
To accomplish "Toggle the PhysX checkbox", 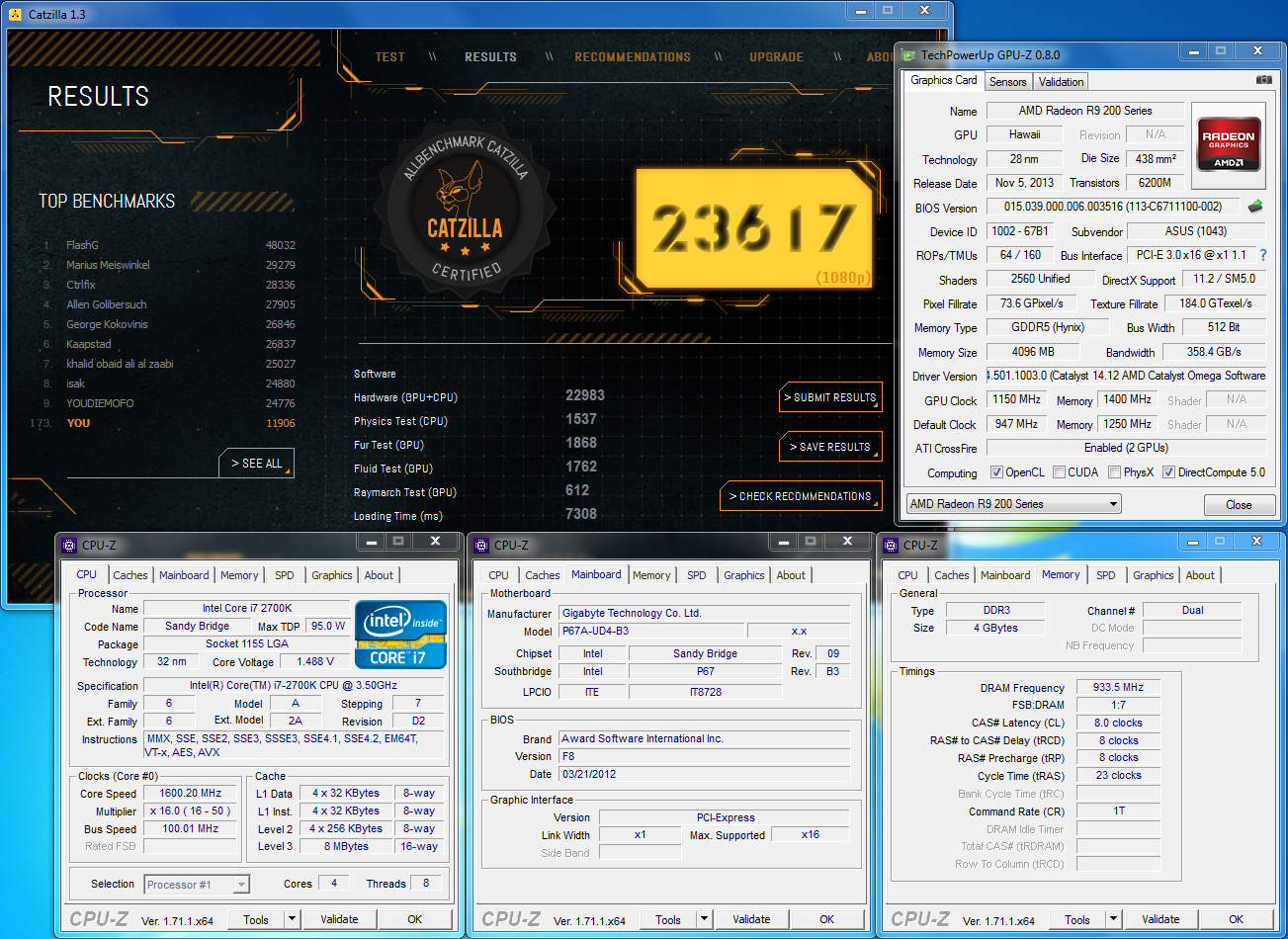I will [x=1115, y=472].
